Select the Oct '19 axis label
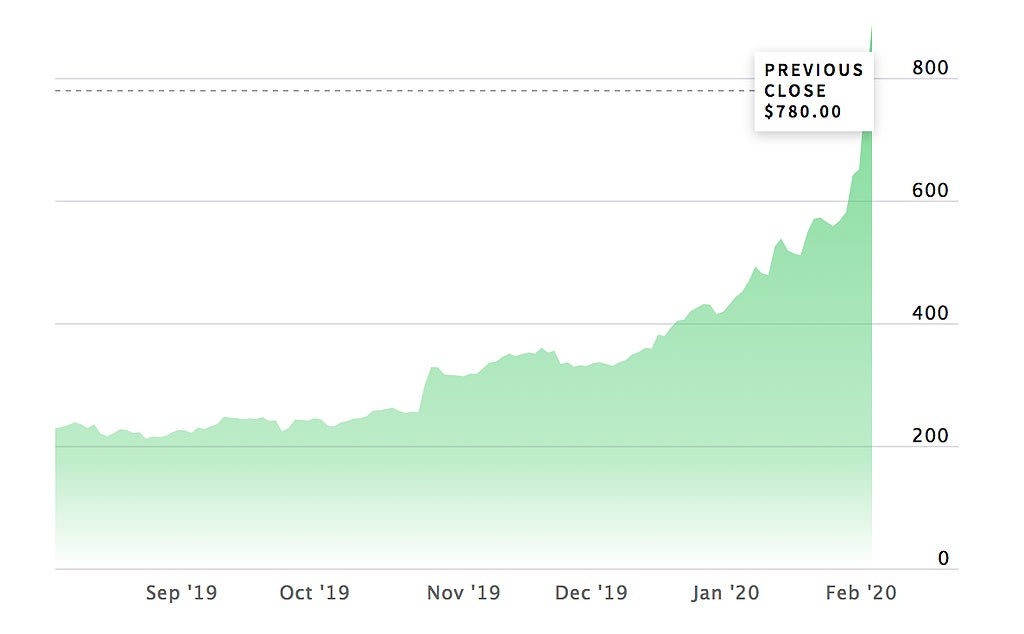The image size is (1024, 634). pos(314,593)
